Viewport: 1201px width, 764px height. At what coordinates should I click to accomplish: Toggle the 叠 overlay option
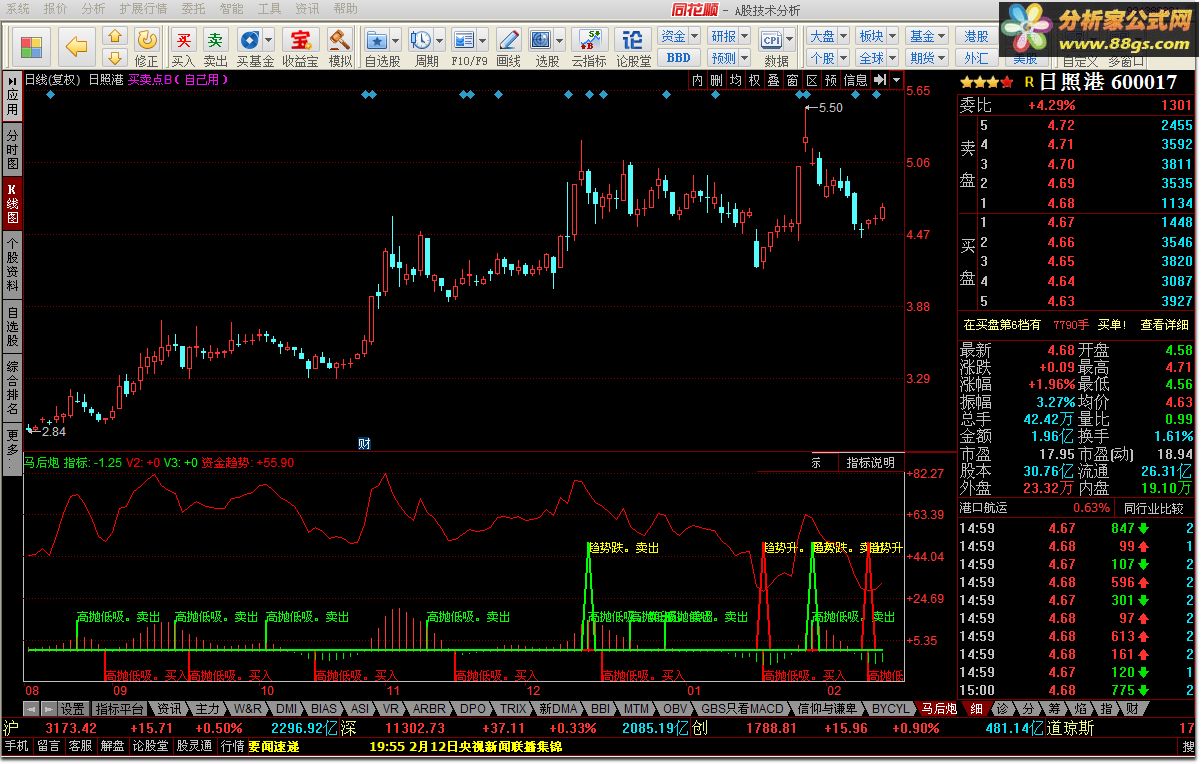point(773,80)
